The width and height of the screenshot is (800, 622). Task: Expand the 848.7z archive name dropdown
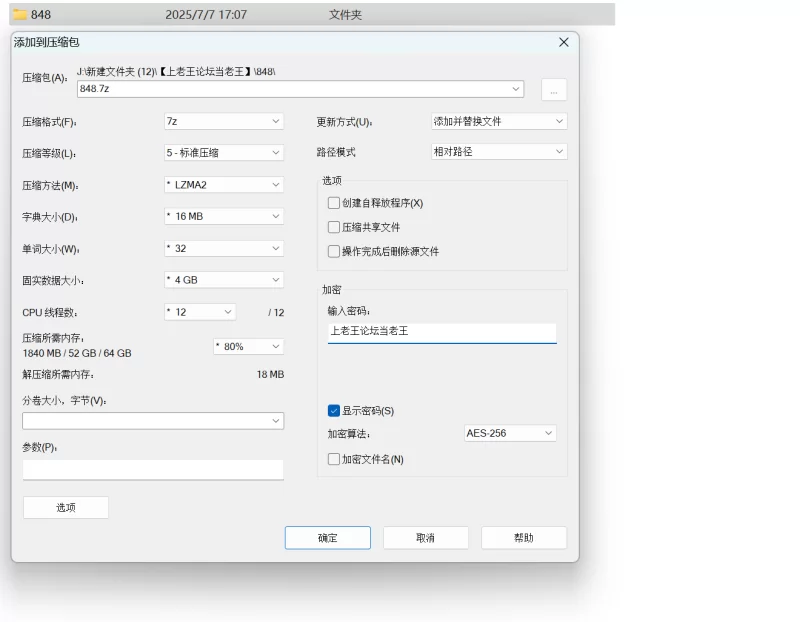[516, 89]
